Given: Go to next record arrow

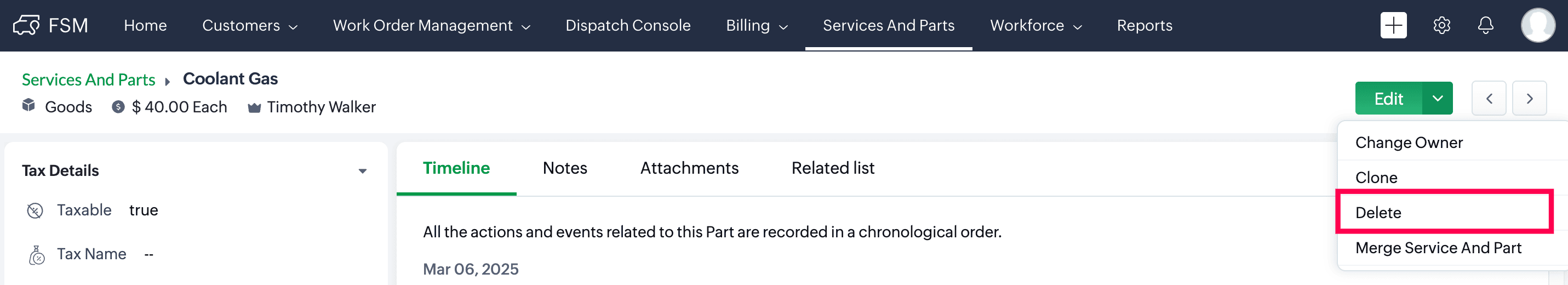Looking at the screenshot, I should (1530, 99).
